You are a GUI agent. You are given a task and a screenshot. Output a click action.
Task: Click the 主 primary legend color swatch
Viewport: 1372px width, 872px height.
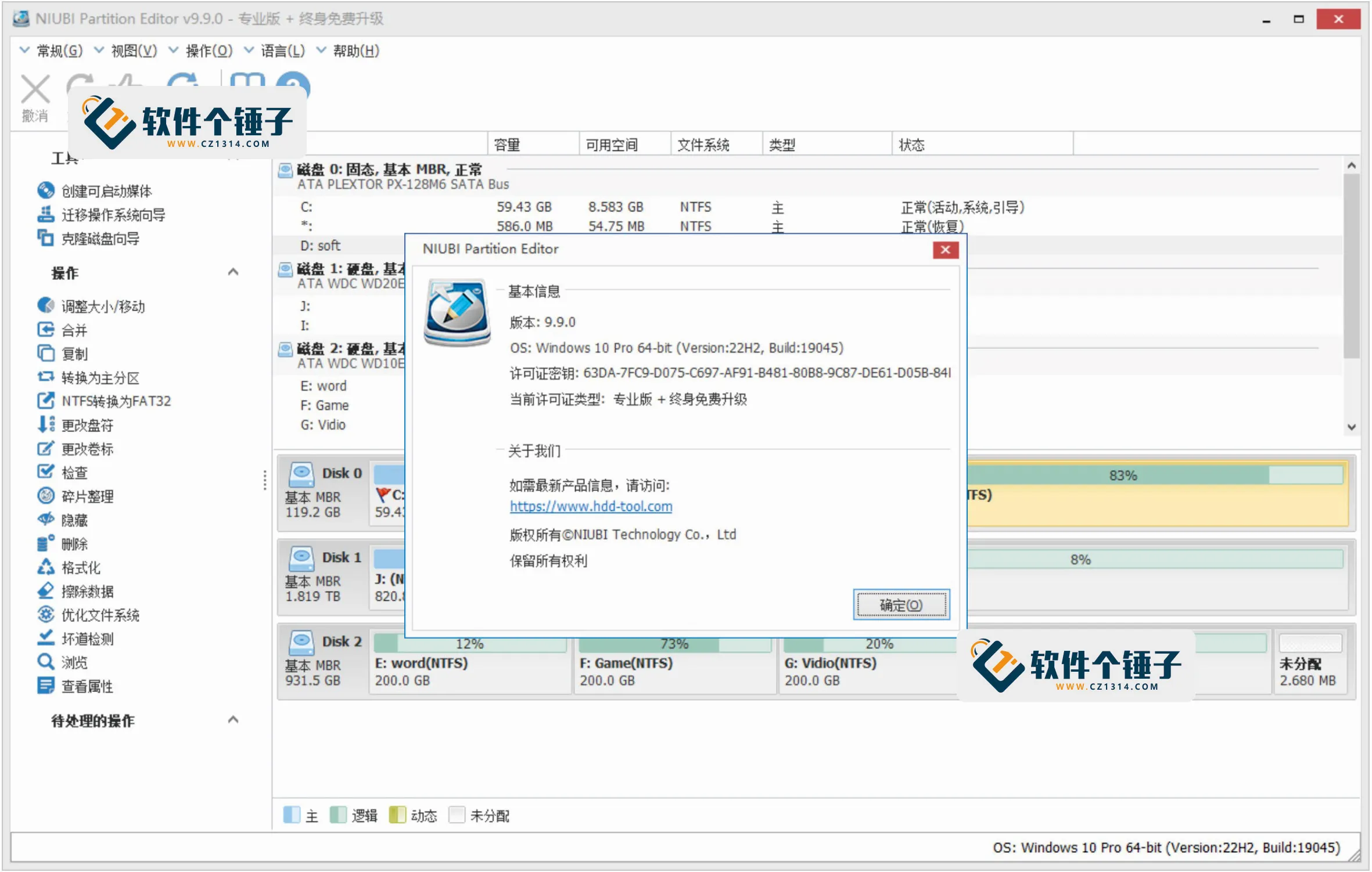pos(291,815)
